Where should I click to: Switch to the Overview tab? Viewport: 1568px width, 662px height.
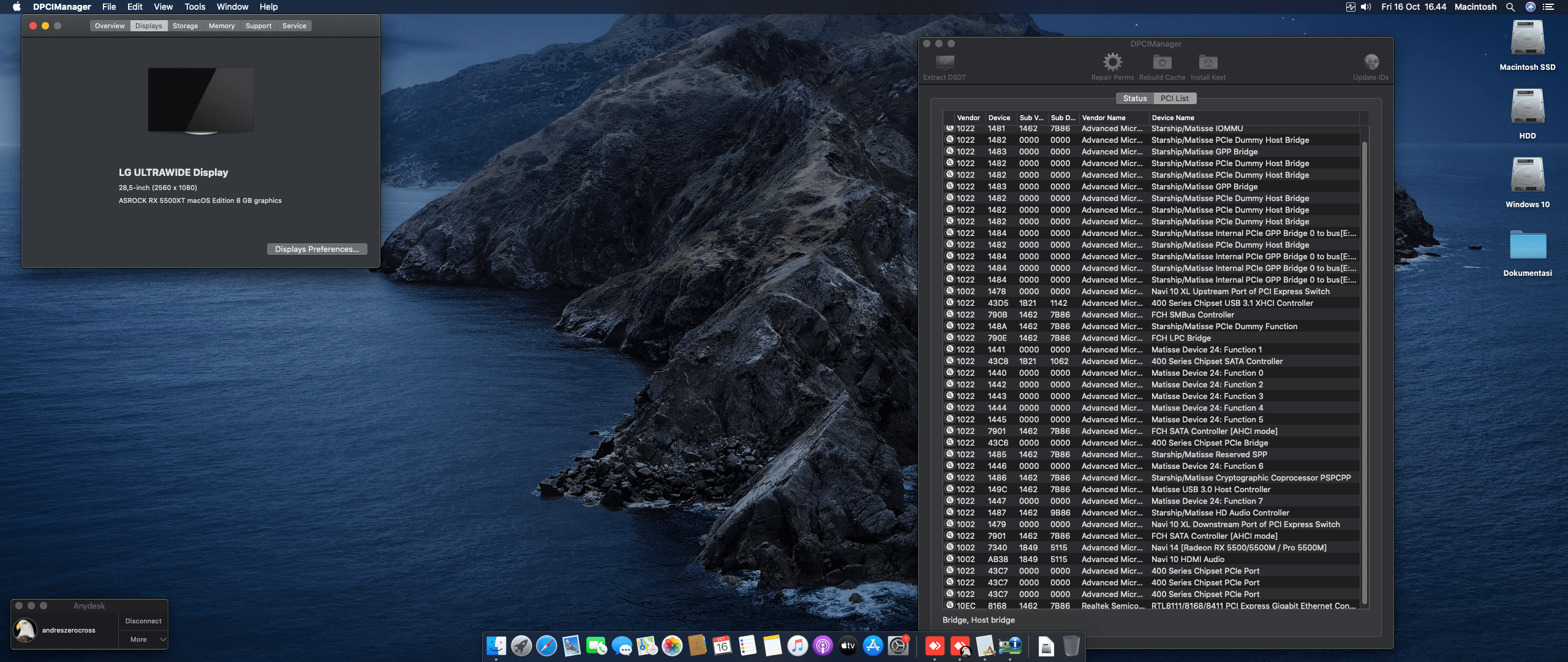point(110,26)
